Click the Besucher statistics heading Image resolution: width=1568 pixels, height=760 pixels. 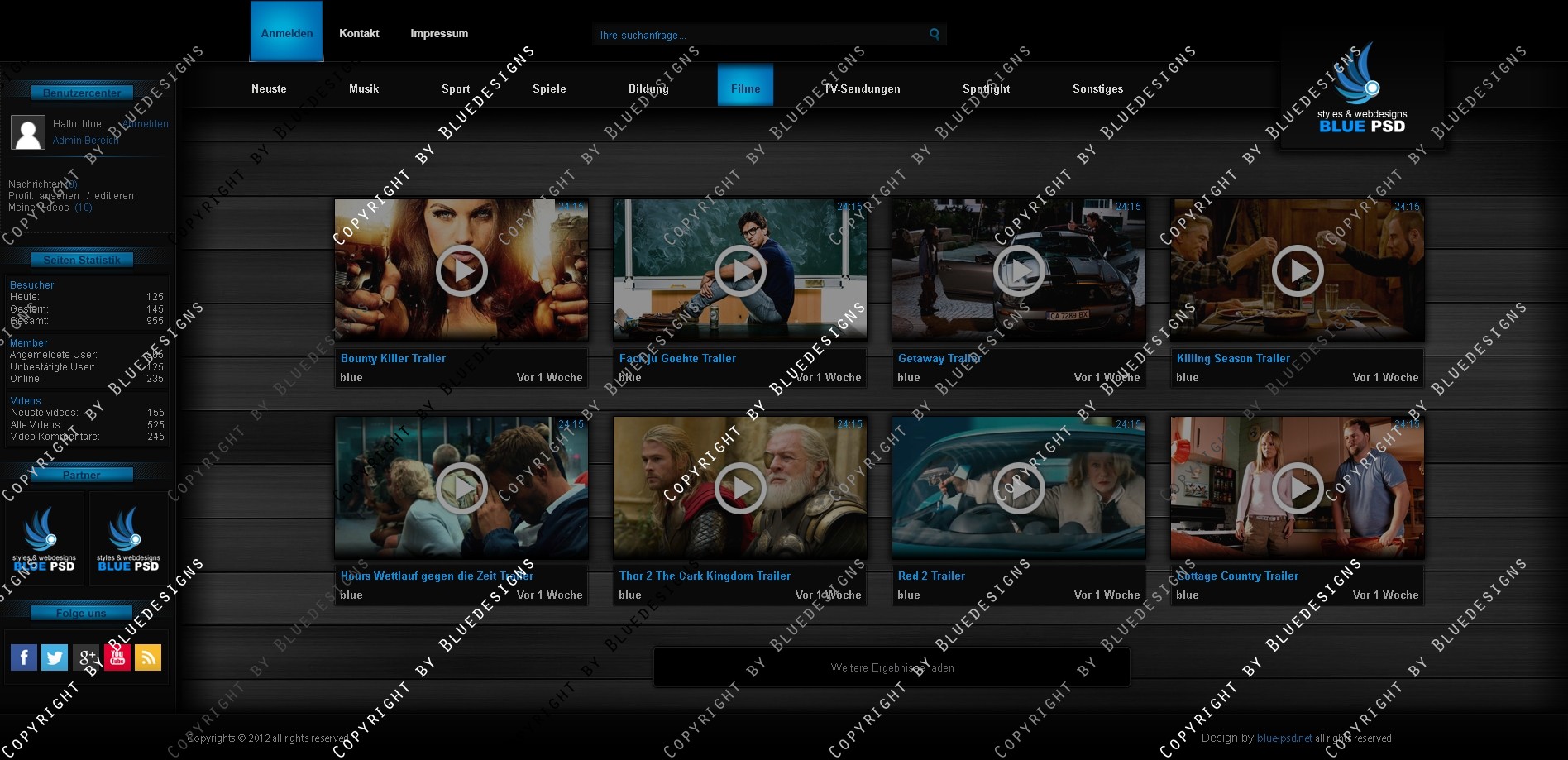[x=31, y=285]
